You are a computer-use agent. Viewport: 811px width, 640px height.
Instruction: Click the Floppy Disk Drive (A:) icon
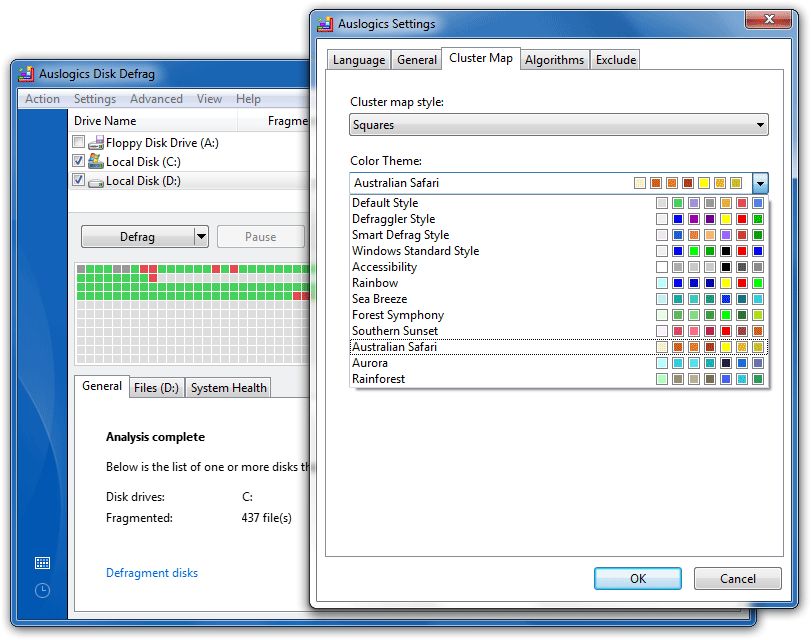point(96,143)
